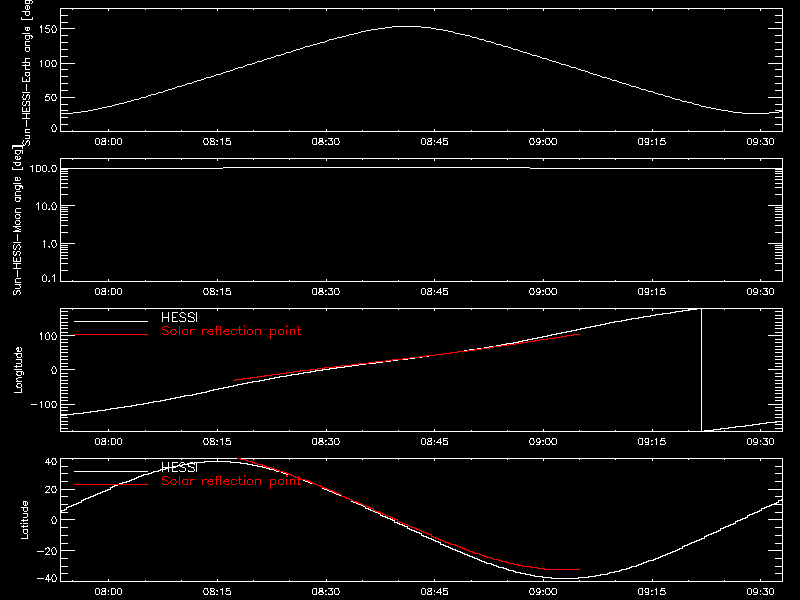
Task: Click the -100 tick on Longitude plot
Action: [44, 404]
